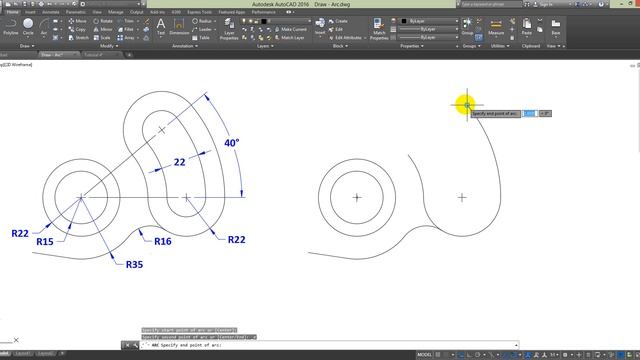Select the Circle tool
The width and height of the screenshot is (640, 360).
tap(28, 27)
